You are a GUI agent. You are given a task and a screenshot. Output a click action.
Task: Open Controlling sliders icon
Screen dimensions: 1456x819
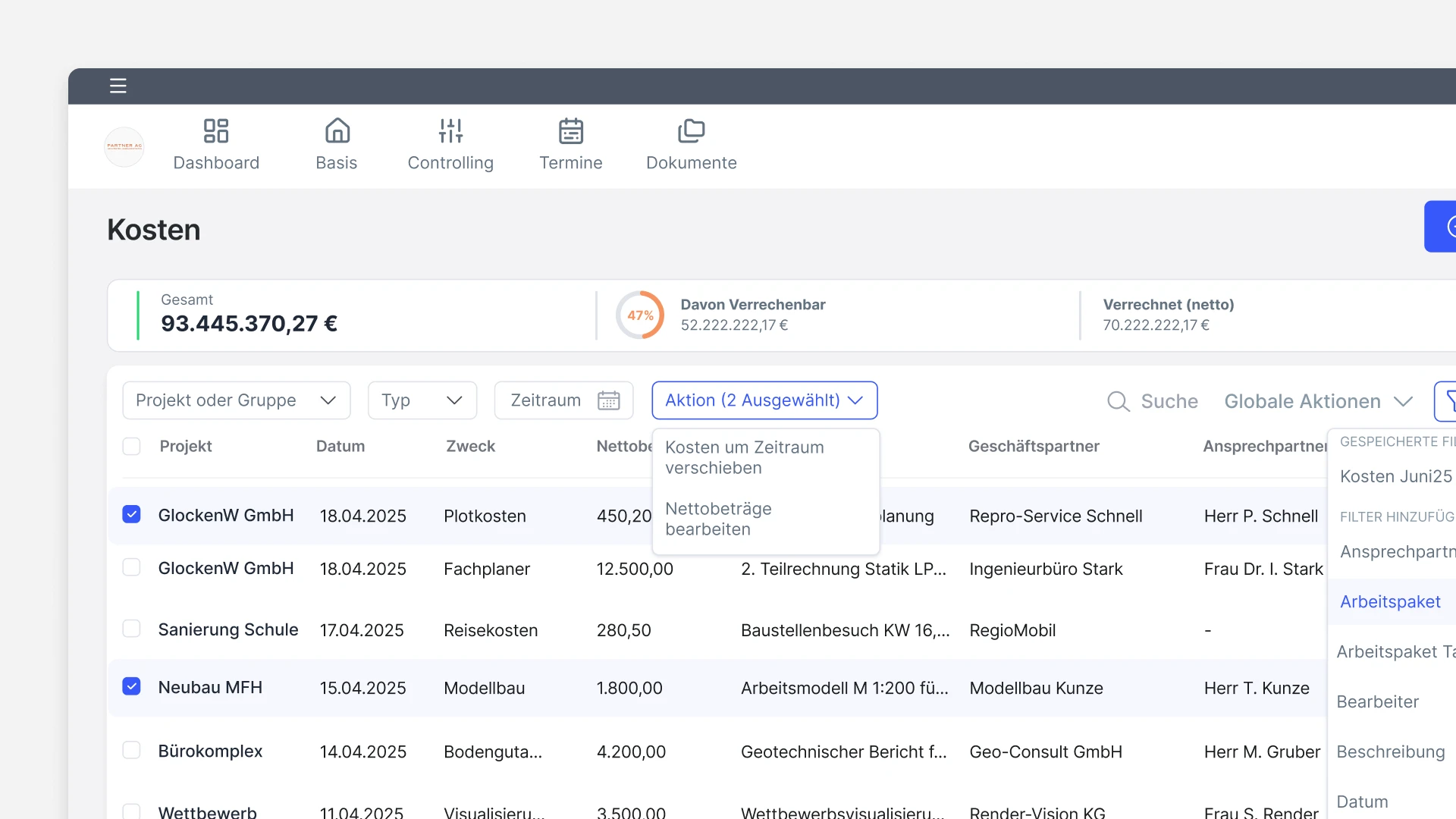tap(450, 130)
